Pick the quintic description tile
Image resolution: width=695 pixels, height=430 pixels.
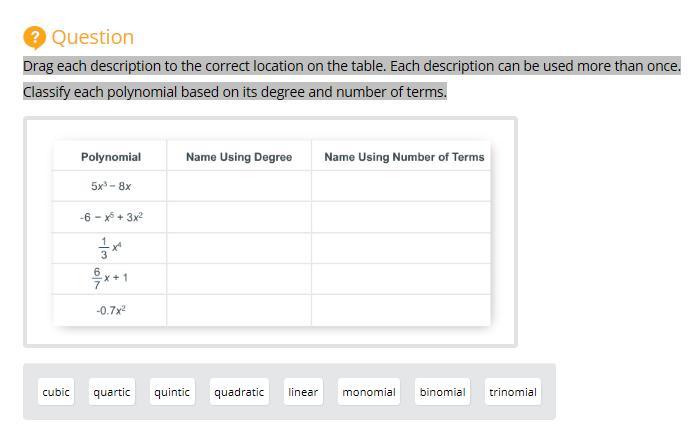point(172,392)
